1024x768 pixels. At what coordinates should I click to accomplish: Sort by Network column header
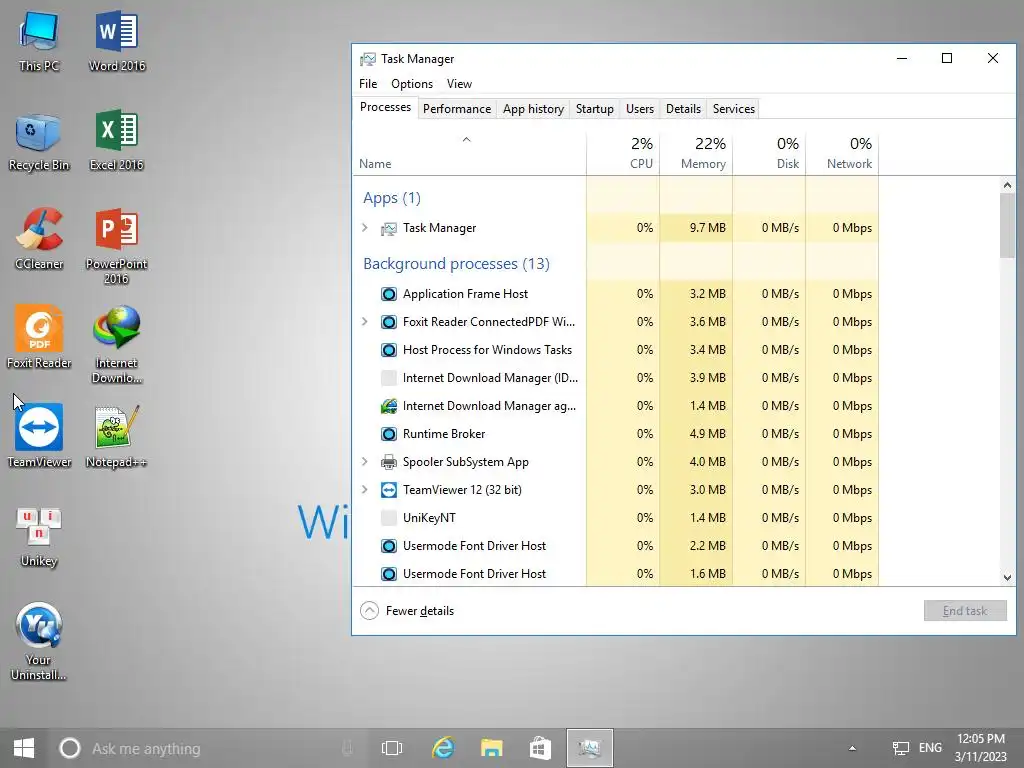(x=842, y=154)
